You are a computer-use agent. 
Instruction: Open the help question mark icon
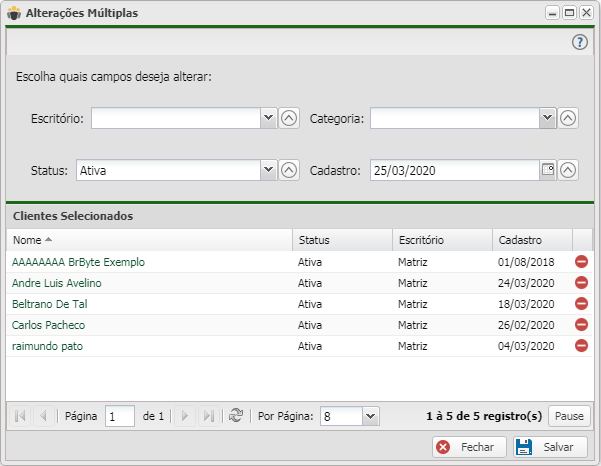579,42
